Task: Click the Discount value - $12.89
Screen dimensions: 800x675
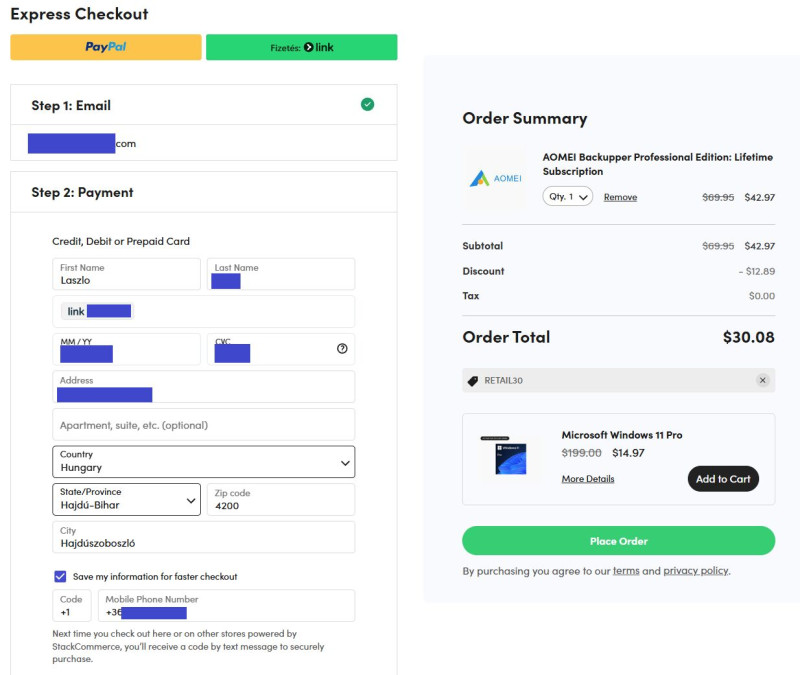Action: [x=757, y=271]
